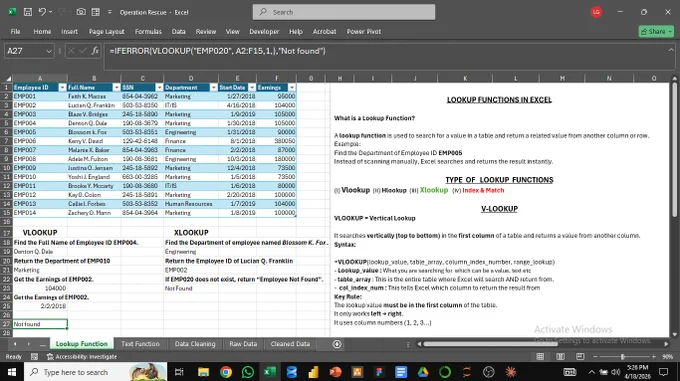Click the Search box in title bar
Image resolution: width=680 pixels, height=381 pixels.
click(344, 12)
